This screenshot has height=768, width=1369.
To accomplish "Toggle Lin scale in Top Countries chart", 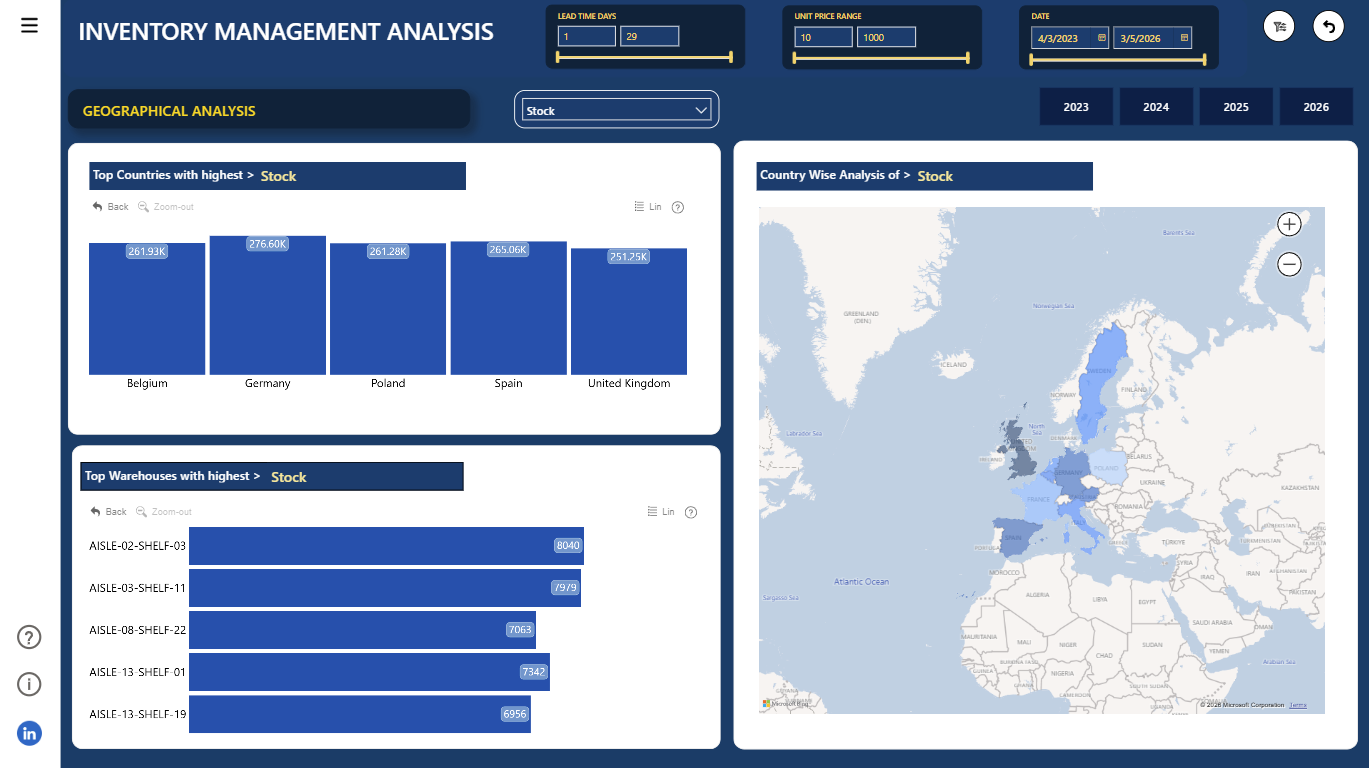I will click(648, 207).
